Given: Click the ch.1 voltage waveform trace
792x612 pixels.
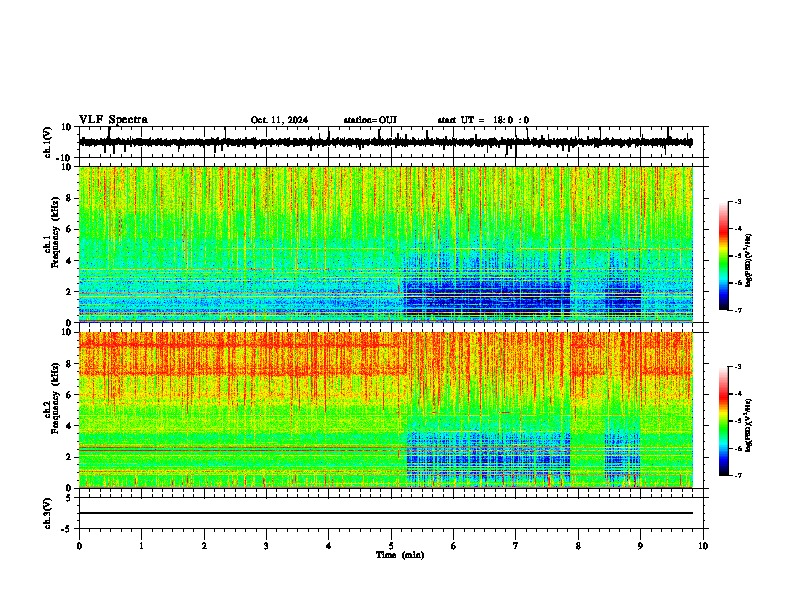Looking at the screenshot, I should click(x=386, y=142).
